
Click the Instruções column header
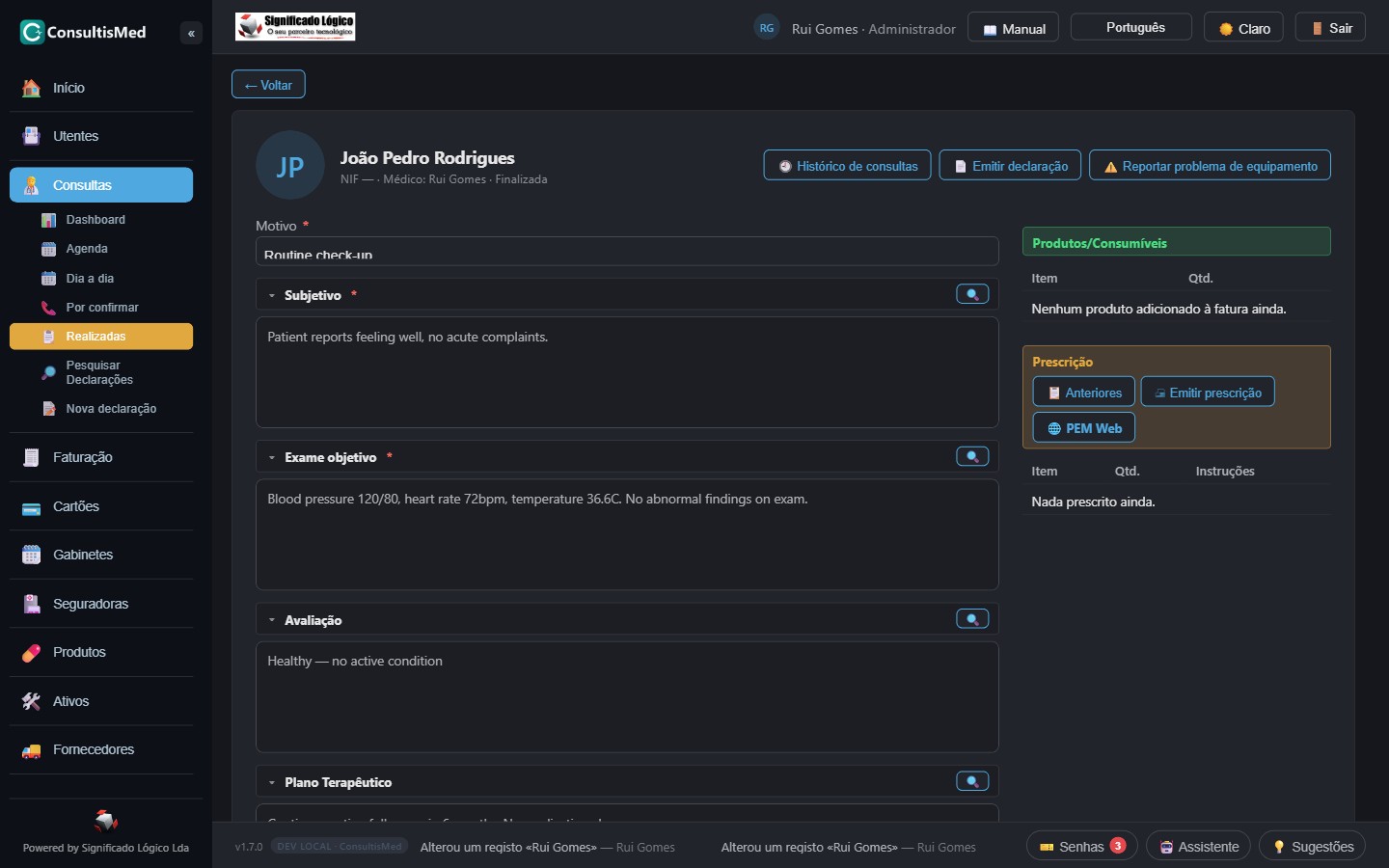pyautogui.click(x=1225, y=471)
